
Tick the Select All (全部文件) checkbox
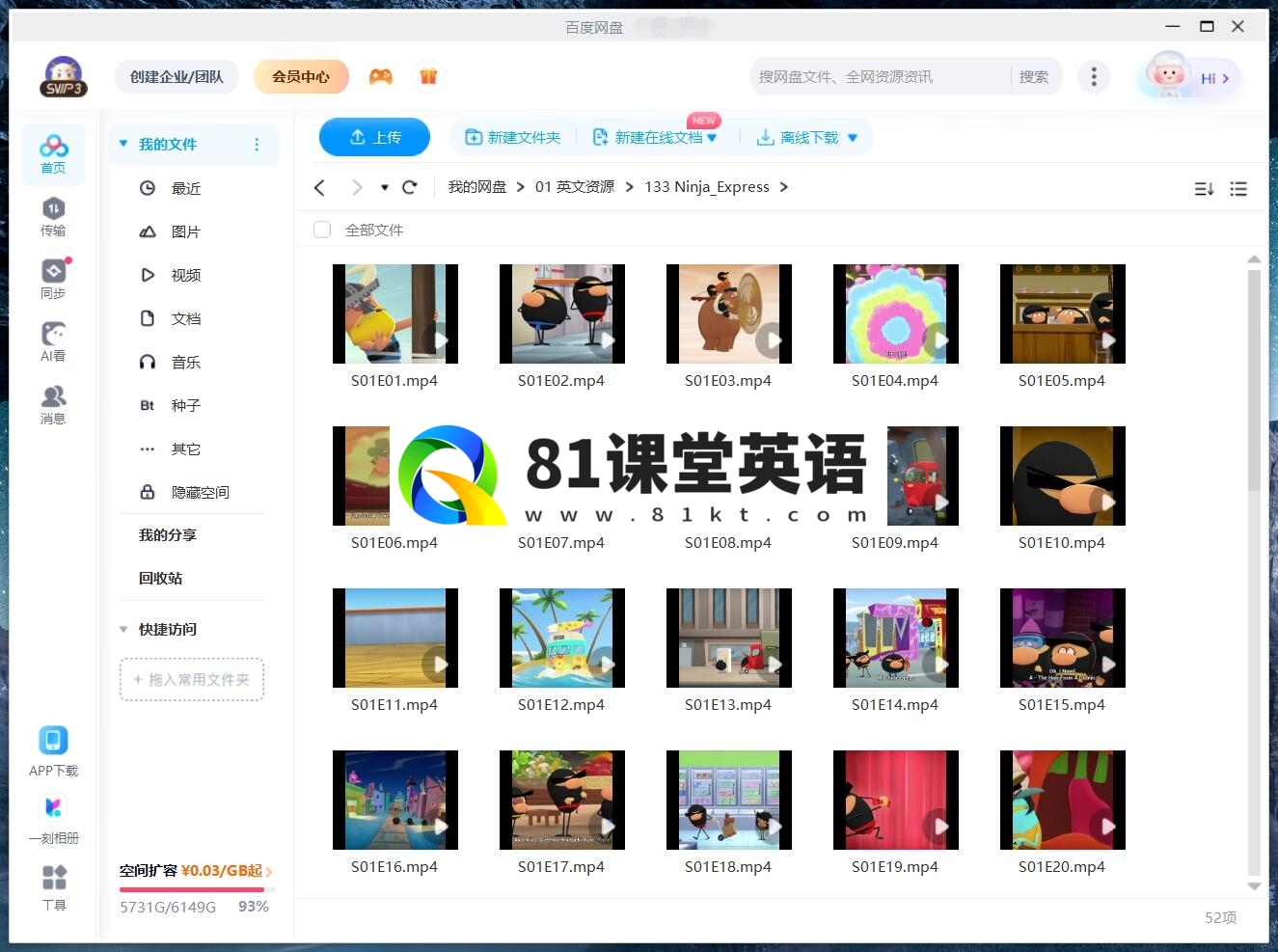click(x=322, y=230)
